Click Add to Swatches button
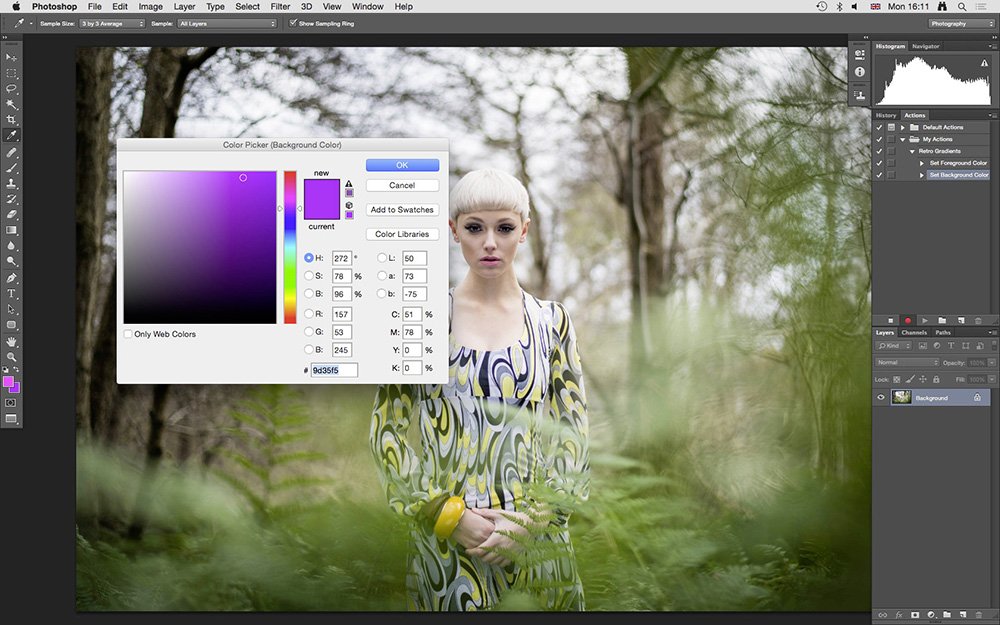The image size is (1000, 625). (402, 209)
